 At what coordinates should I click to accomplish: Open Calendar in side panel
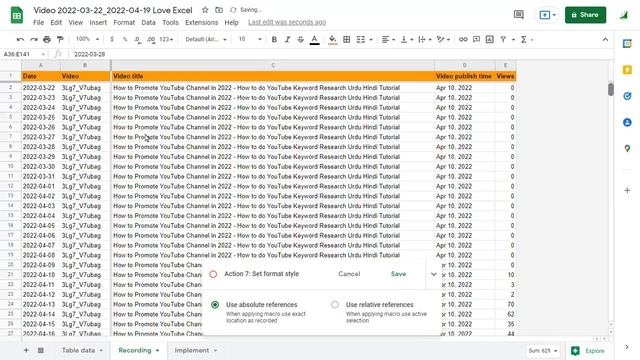coord(627,44)
